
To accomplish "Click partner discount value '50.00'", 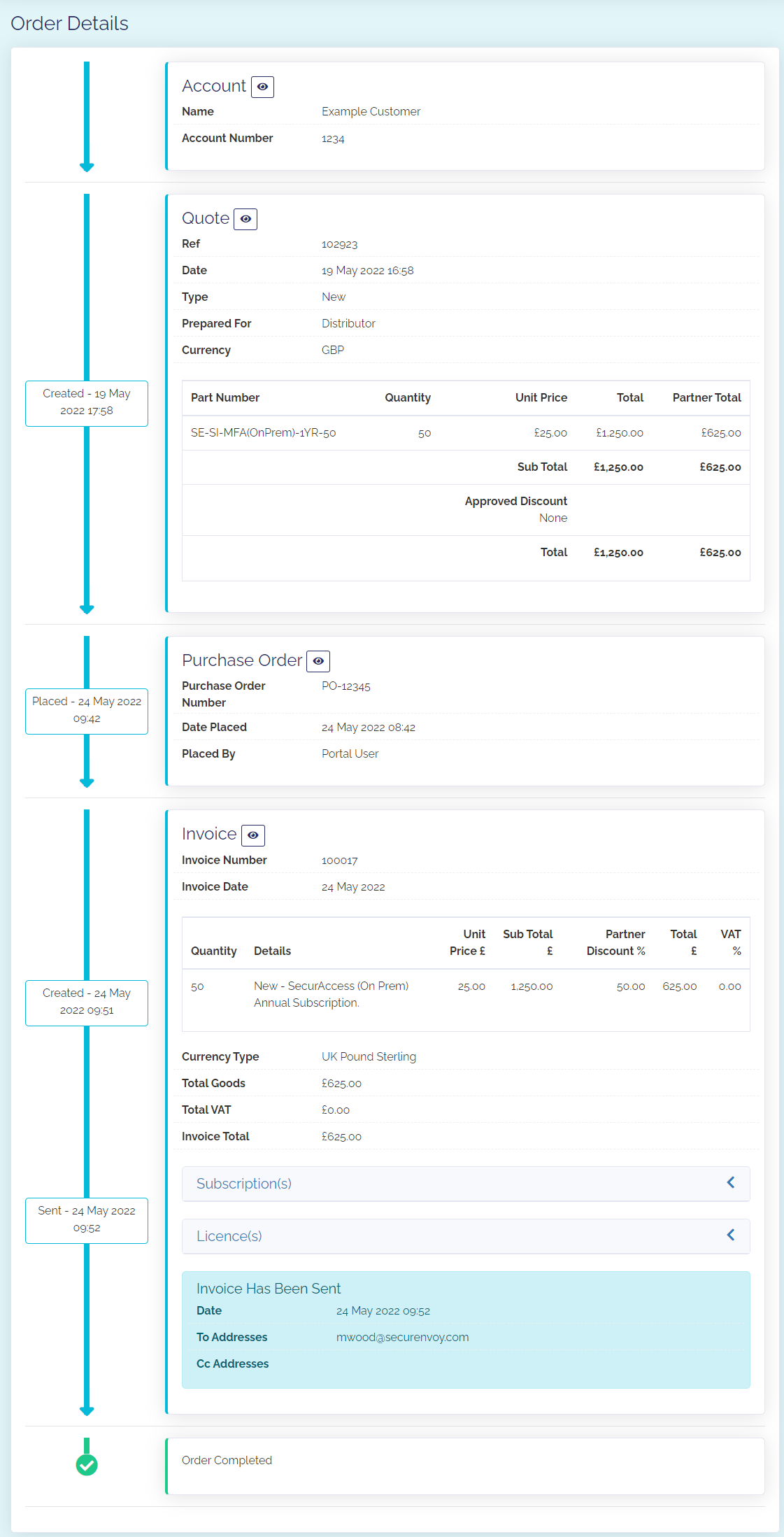I will click(631, 986).
